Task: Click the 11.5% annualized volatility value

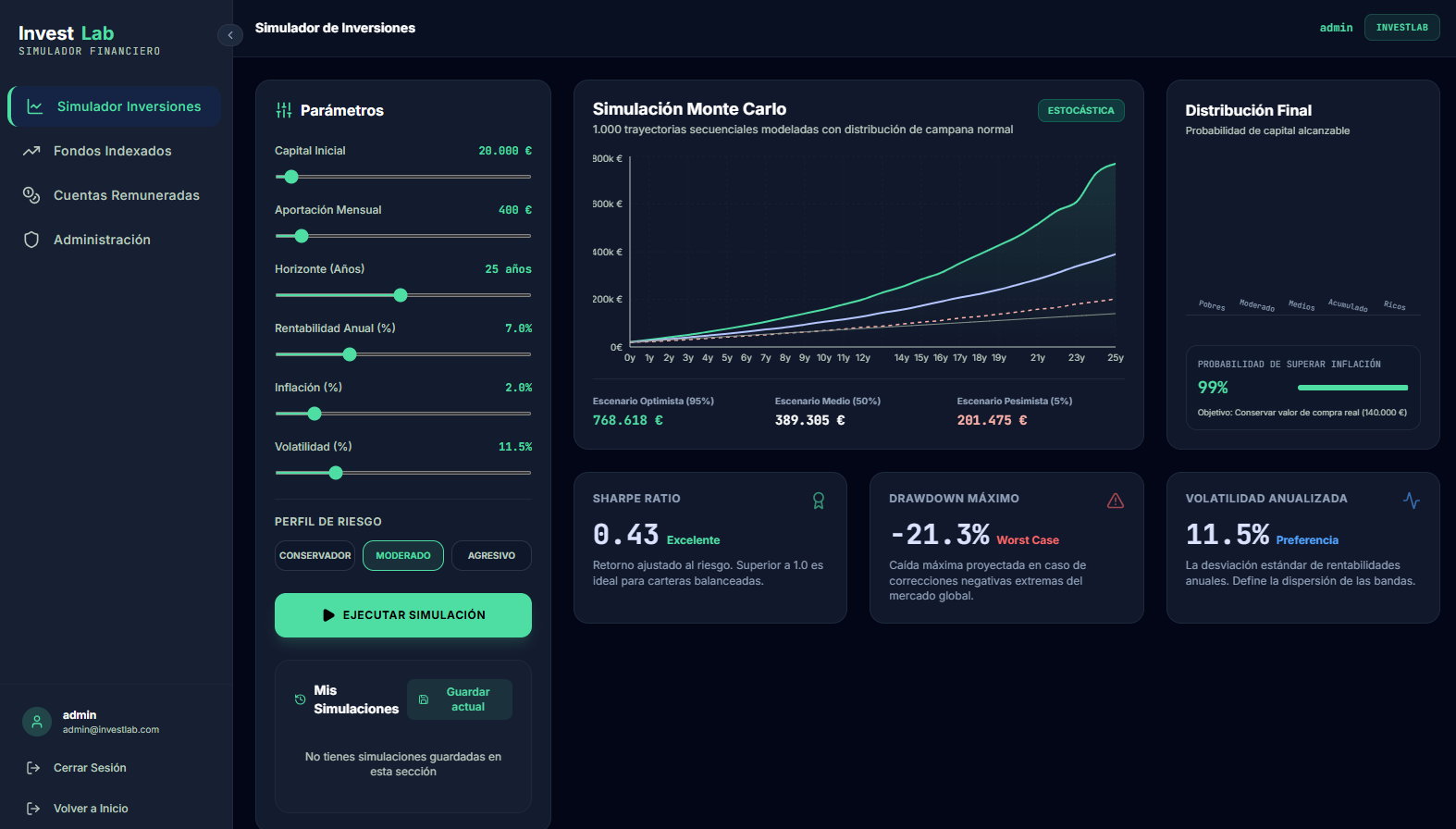Action: (x=1228, y=535)
